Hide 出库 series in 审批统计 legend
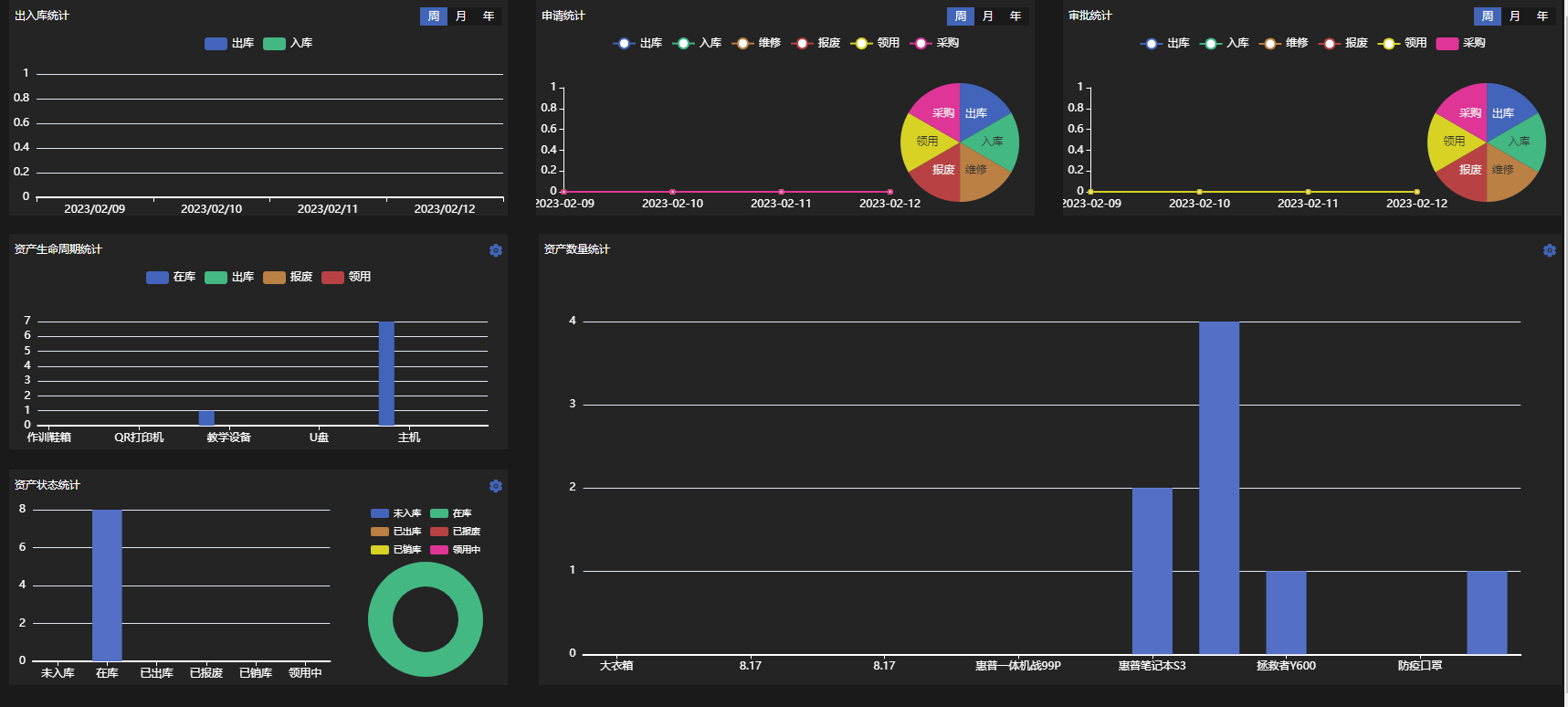Viewport: 1568px width, 707px height. [1164, 43]
